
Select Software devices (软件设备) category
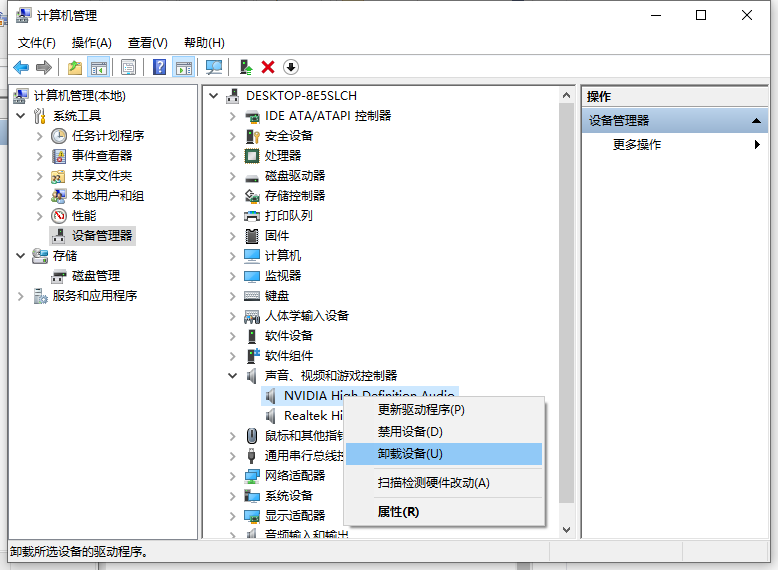[289, 336]
